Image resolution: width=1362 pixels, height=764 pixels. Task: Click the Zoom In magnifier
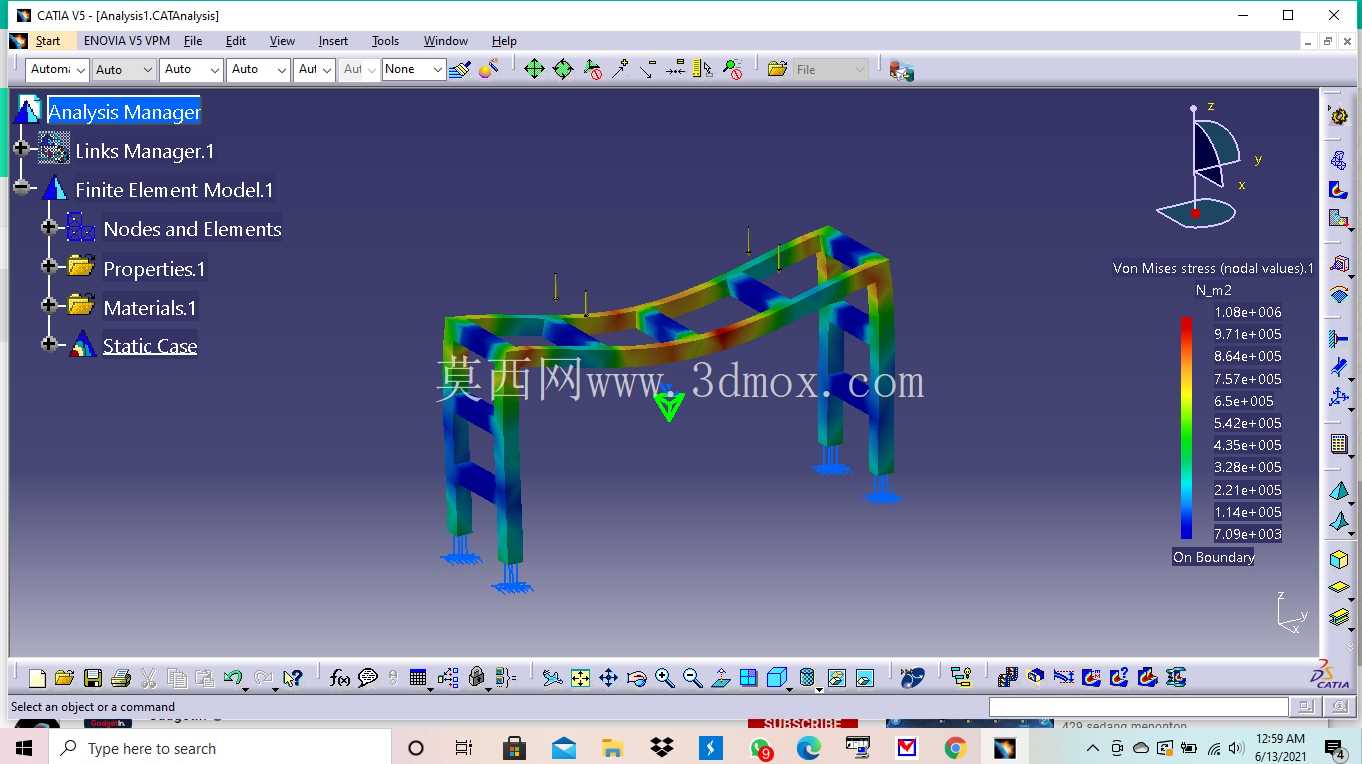pos(664,678)
